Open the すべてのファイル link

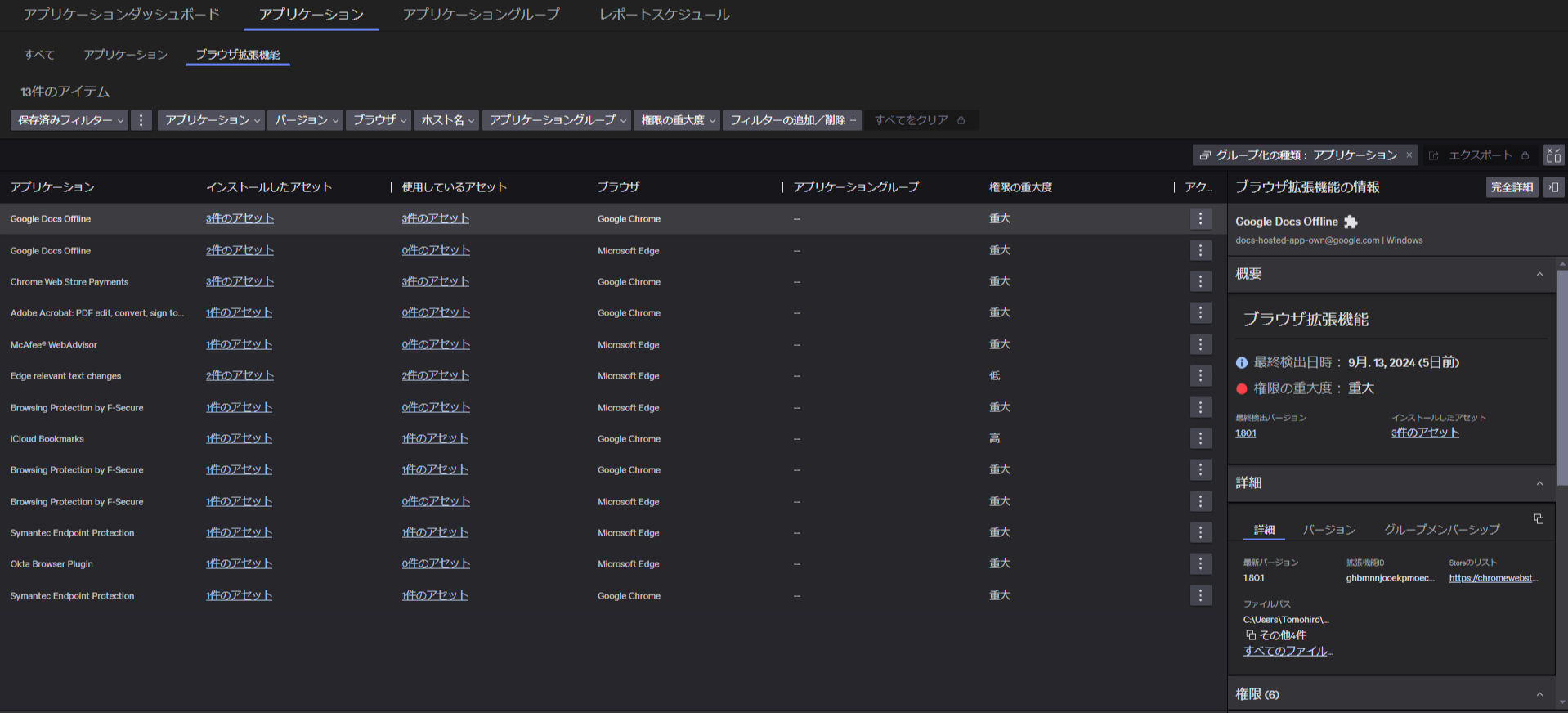pos(1288,652)
